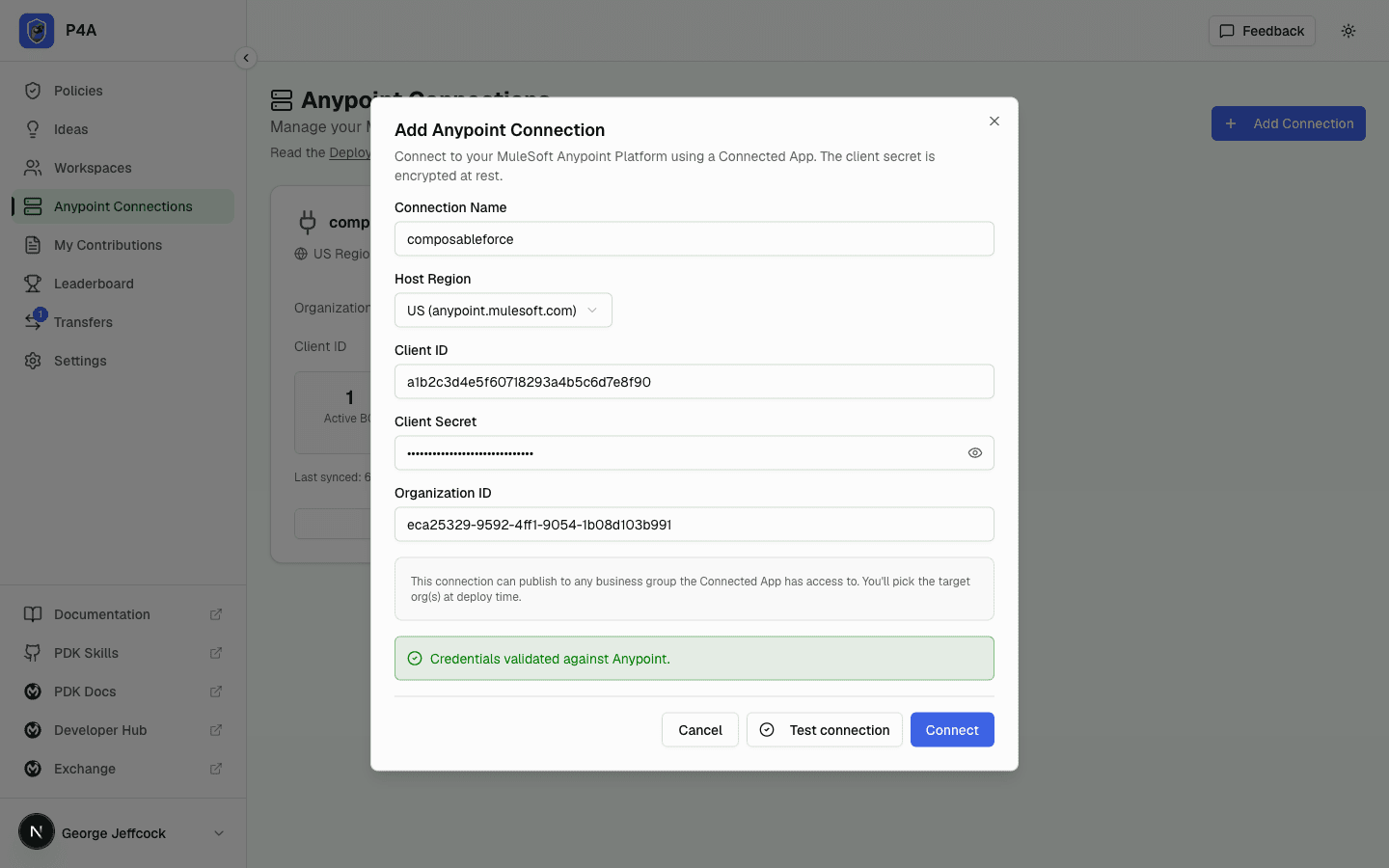Click the Client Secret input field
Viewport: 1389px width, 868px height.
pyautogui.click(x=694, y=453)
